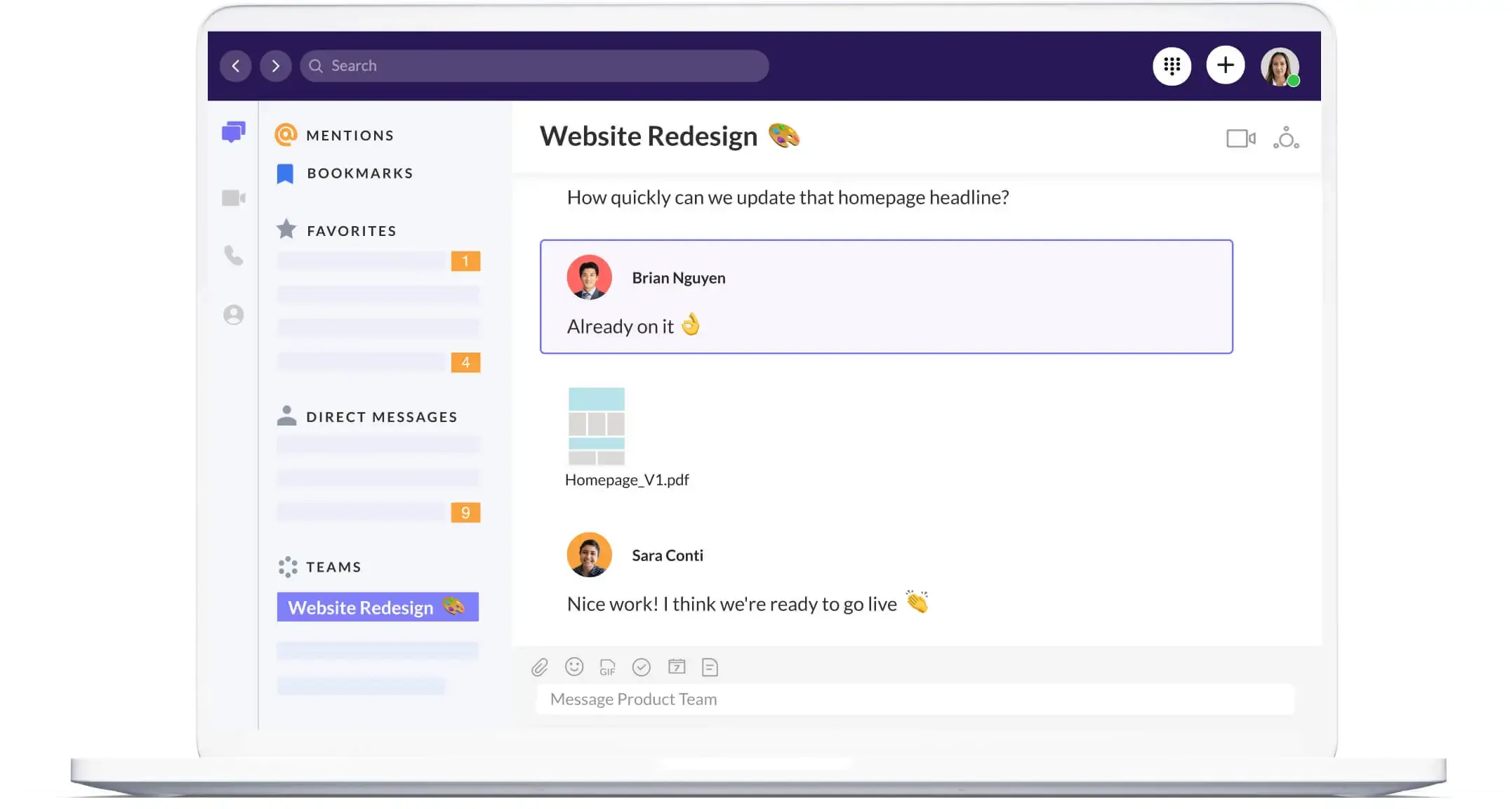Go forward with the right arrow
The height and width of the screenshot is (809, 1512).
pos(275,66)
